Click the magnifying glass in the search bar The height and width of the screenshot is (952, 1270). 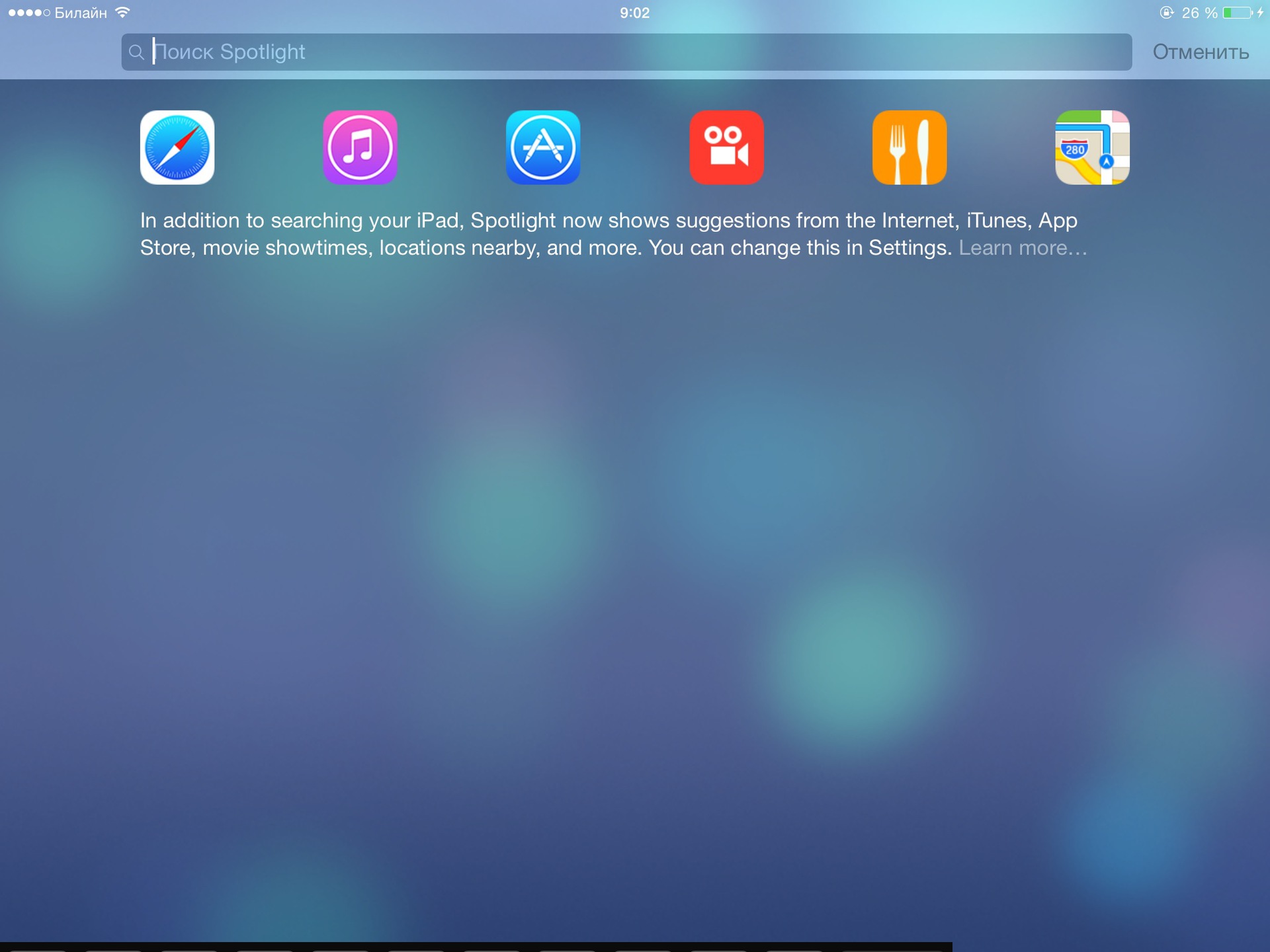138,52
